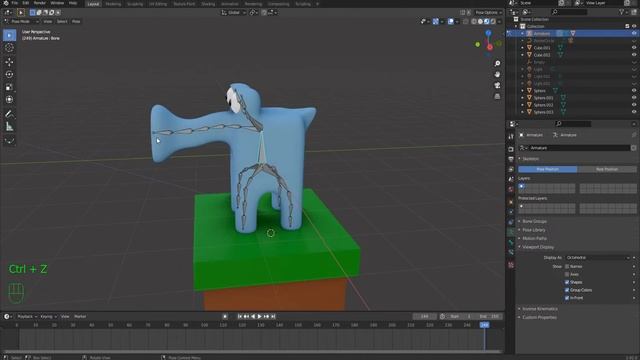Click the Pose Position button
The height and width of the screenshot is (360, 640).
click(547, 169)
